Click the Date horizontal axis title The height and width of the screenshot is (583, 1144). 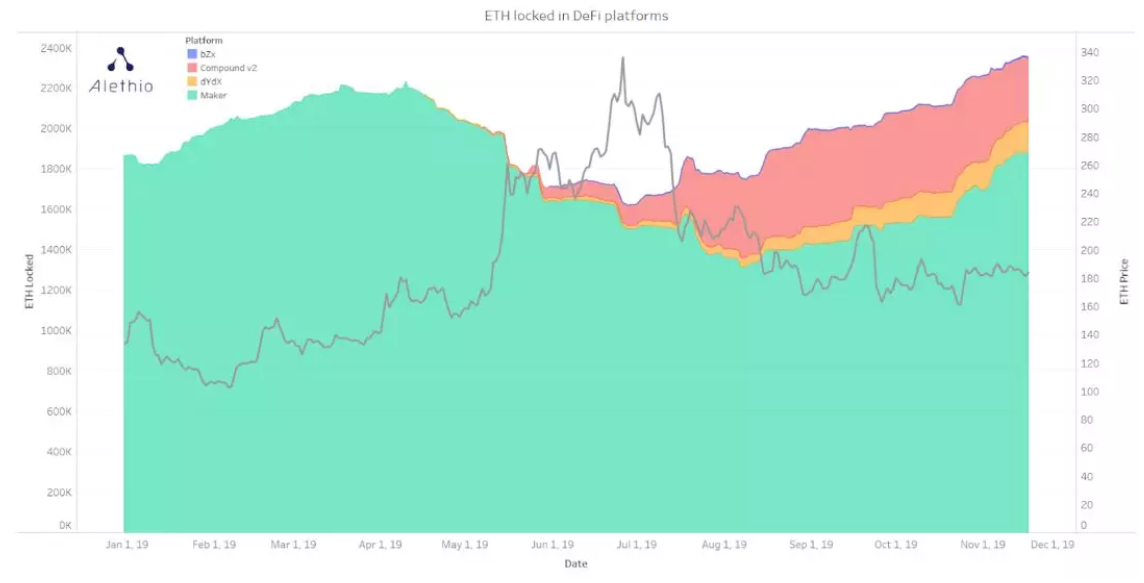(x=575, y=563)
